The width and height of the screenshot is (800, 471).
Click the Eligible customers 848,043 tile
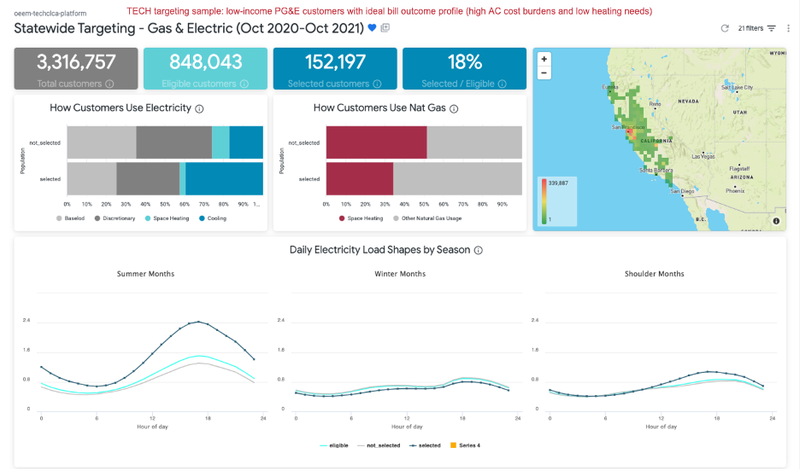click(x=204, y=68)
